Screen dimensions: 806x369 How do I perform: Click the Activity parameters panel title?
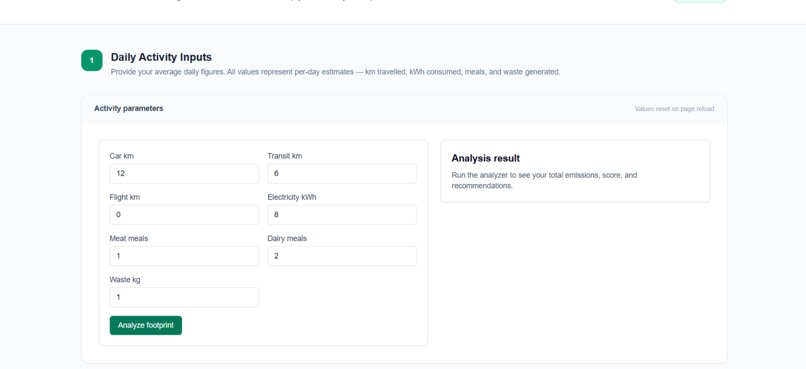click(129, 108)
